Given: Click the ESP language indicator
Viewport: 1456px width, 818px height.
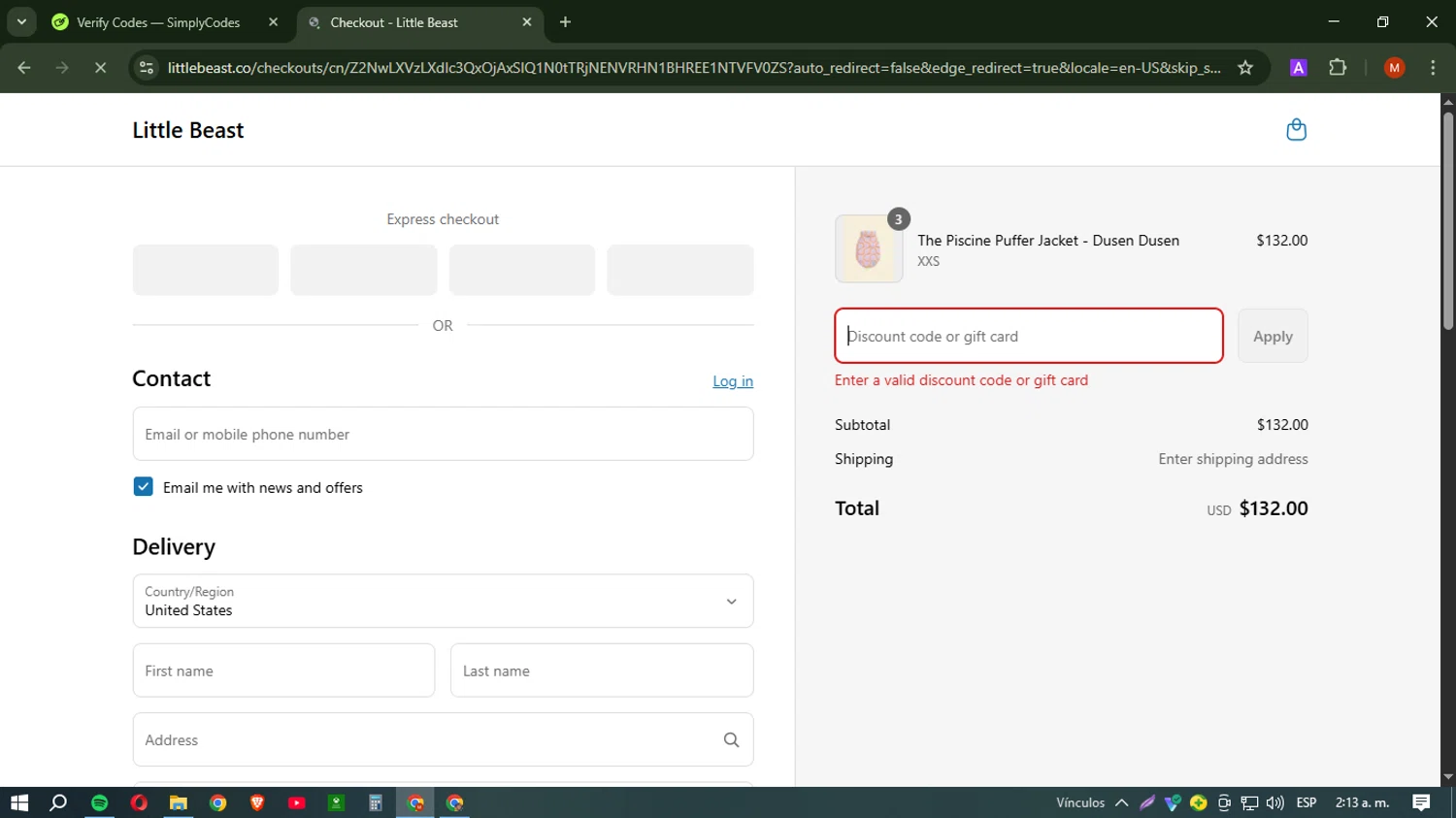Looking at the screenshot, I should [1307, 802].
